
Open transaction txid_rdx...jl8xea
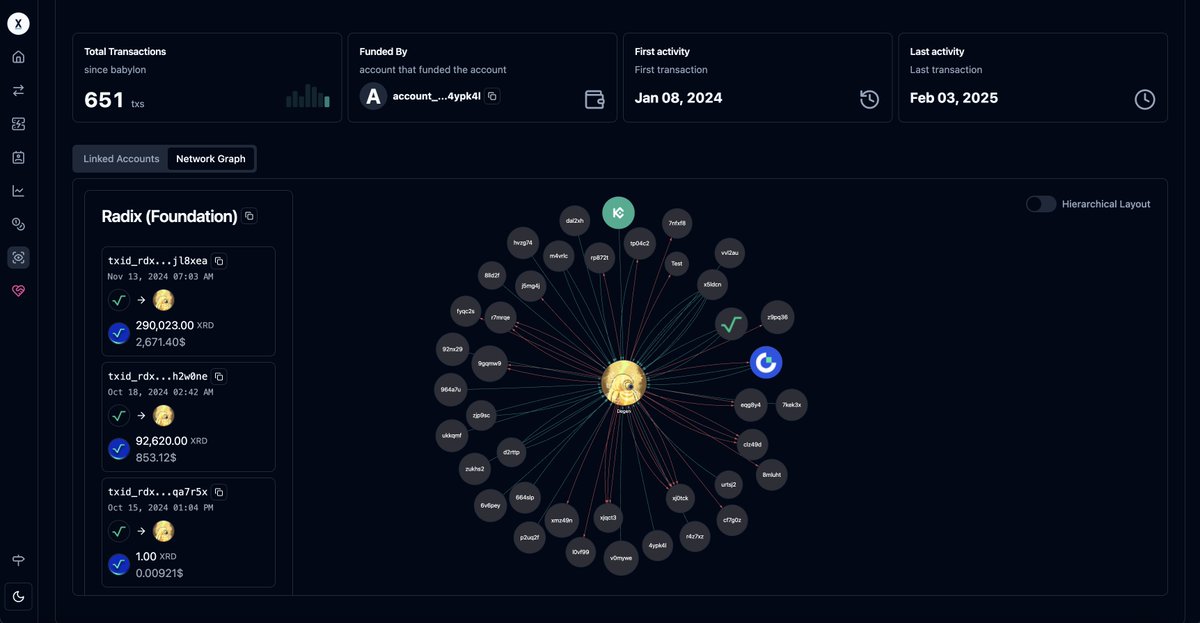(x=158, y=261)
